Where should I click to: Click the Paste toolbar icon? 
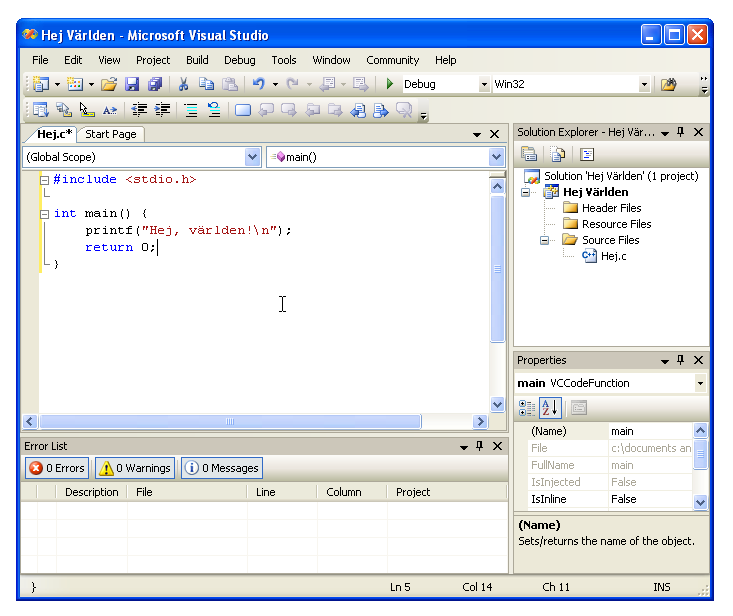230,84
